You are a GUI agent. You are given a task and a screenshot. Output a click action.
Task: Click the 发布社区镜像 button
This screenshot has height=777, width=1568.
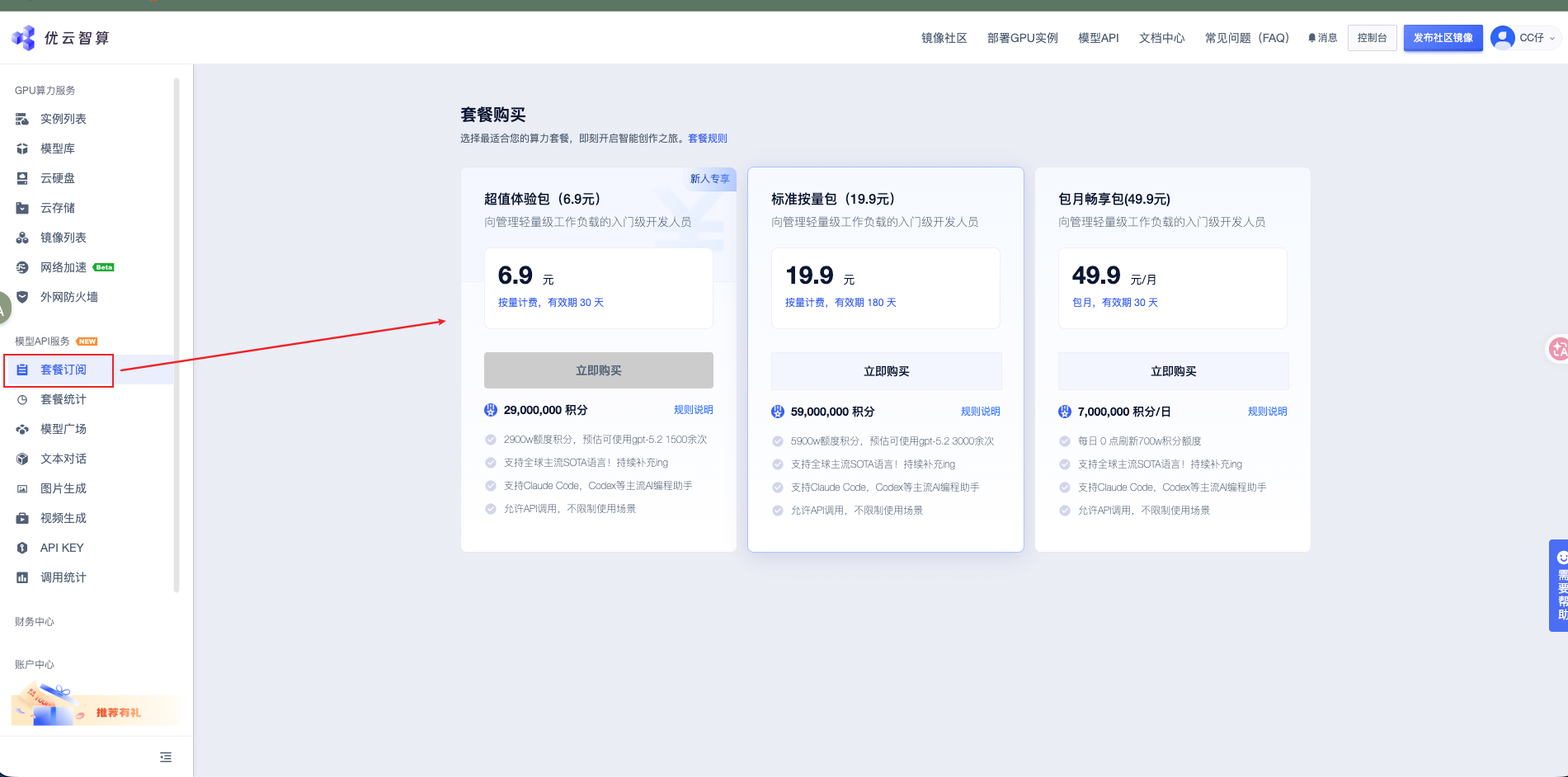click(x=1443, y=38)
